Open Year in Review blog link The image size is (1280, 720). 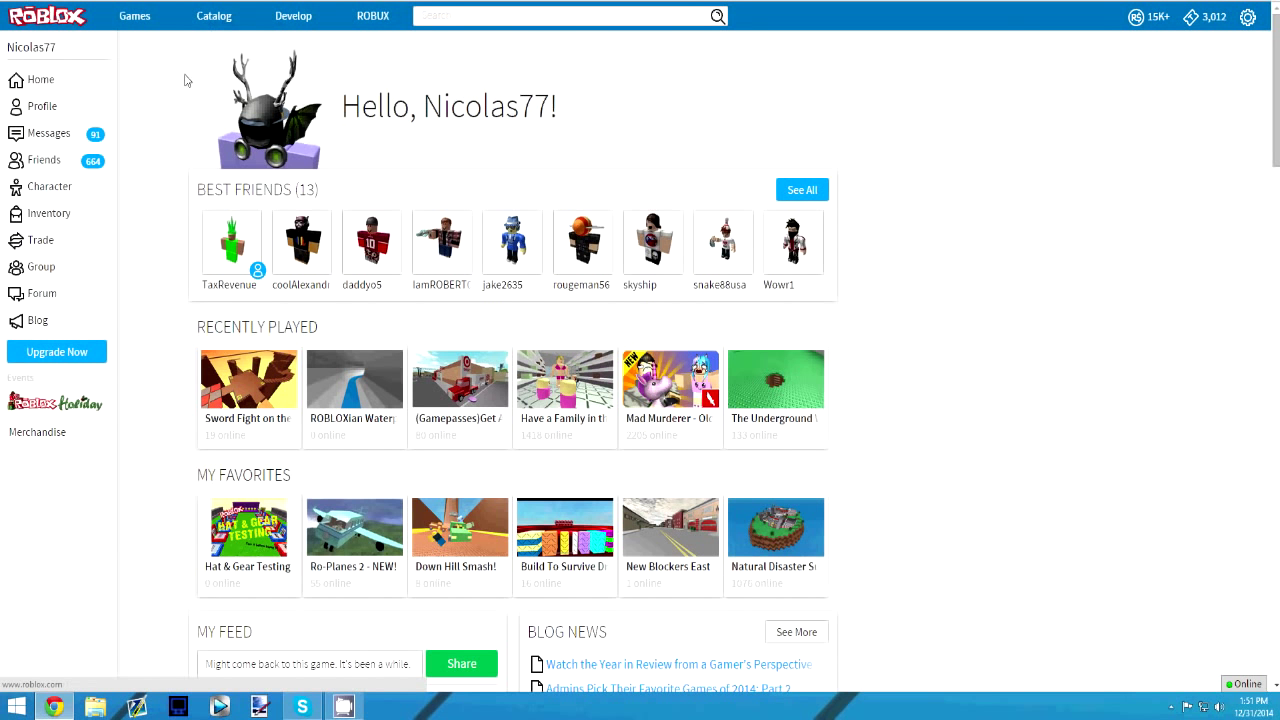(678, 664)
